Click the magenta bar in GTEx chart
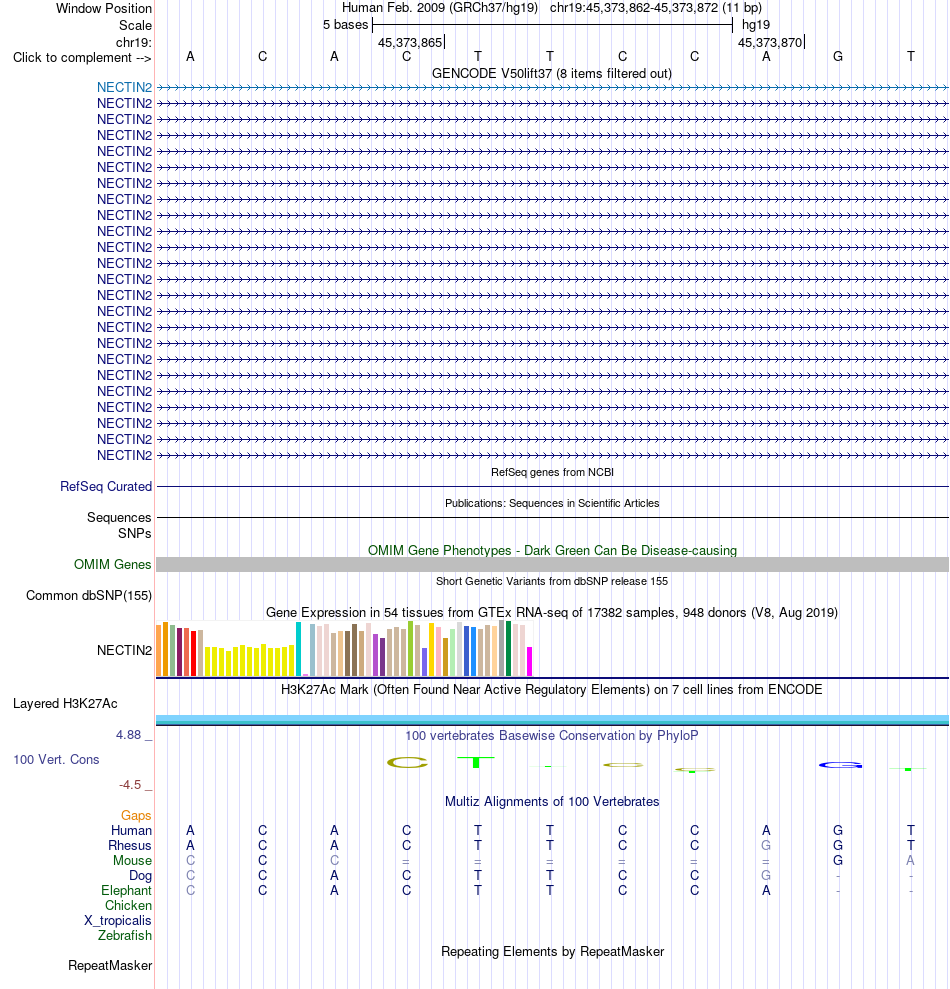 (530, 662)
